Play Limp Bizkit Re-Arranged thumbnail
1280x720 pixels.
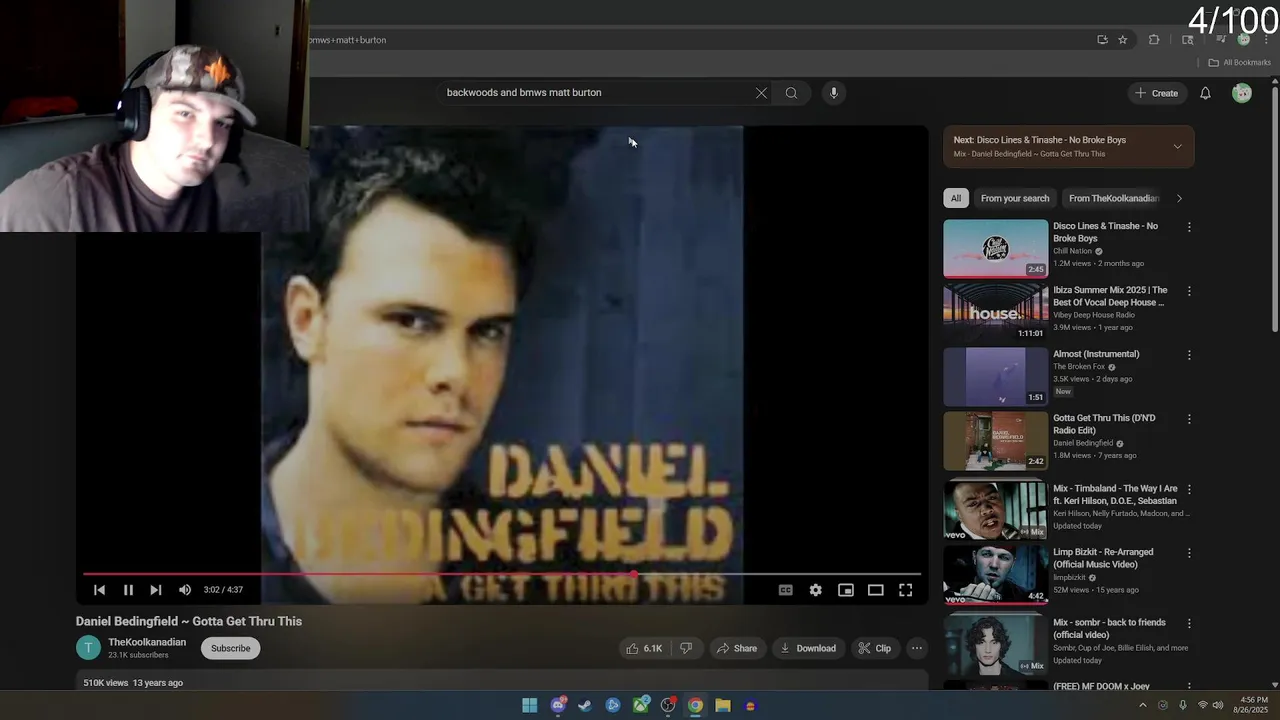995,574
